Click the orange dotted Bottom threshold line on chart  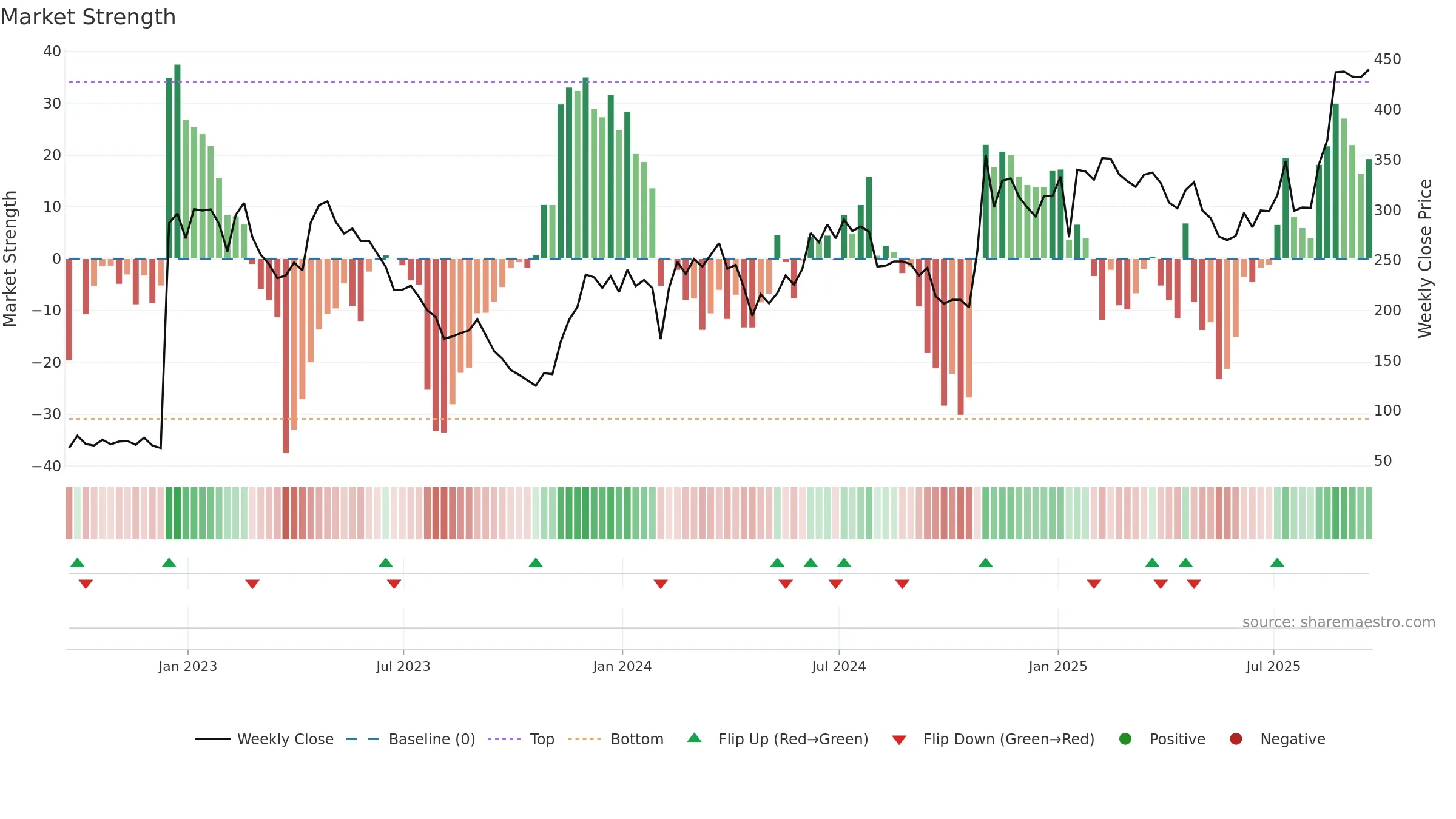pos(719,419)
